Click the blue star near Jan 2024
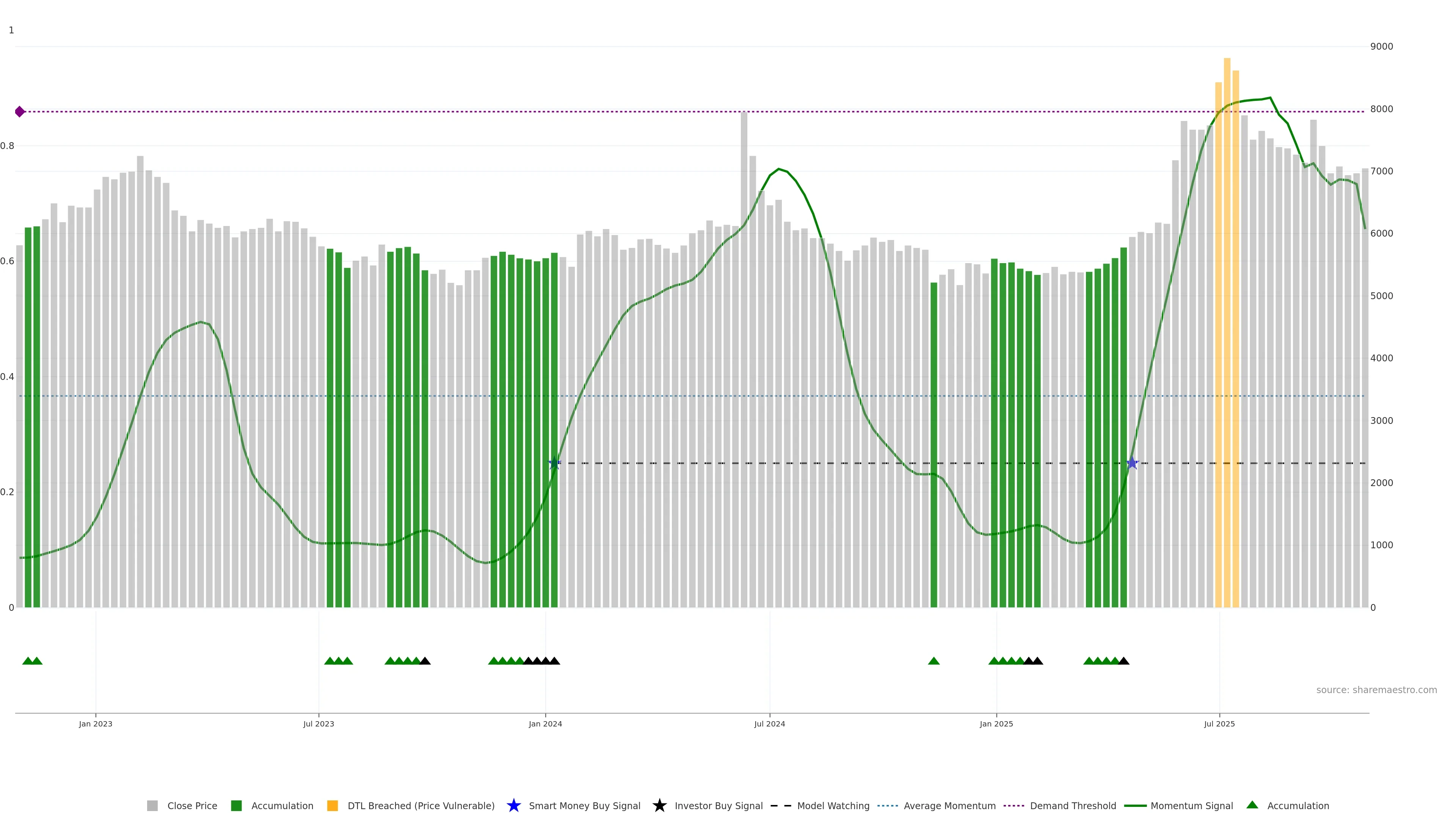 coord(554,463)
